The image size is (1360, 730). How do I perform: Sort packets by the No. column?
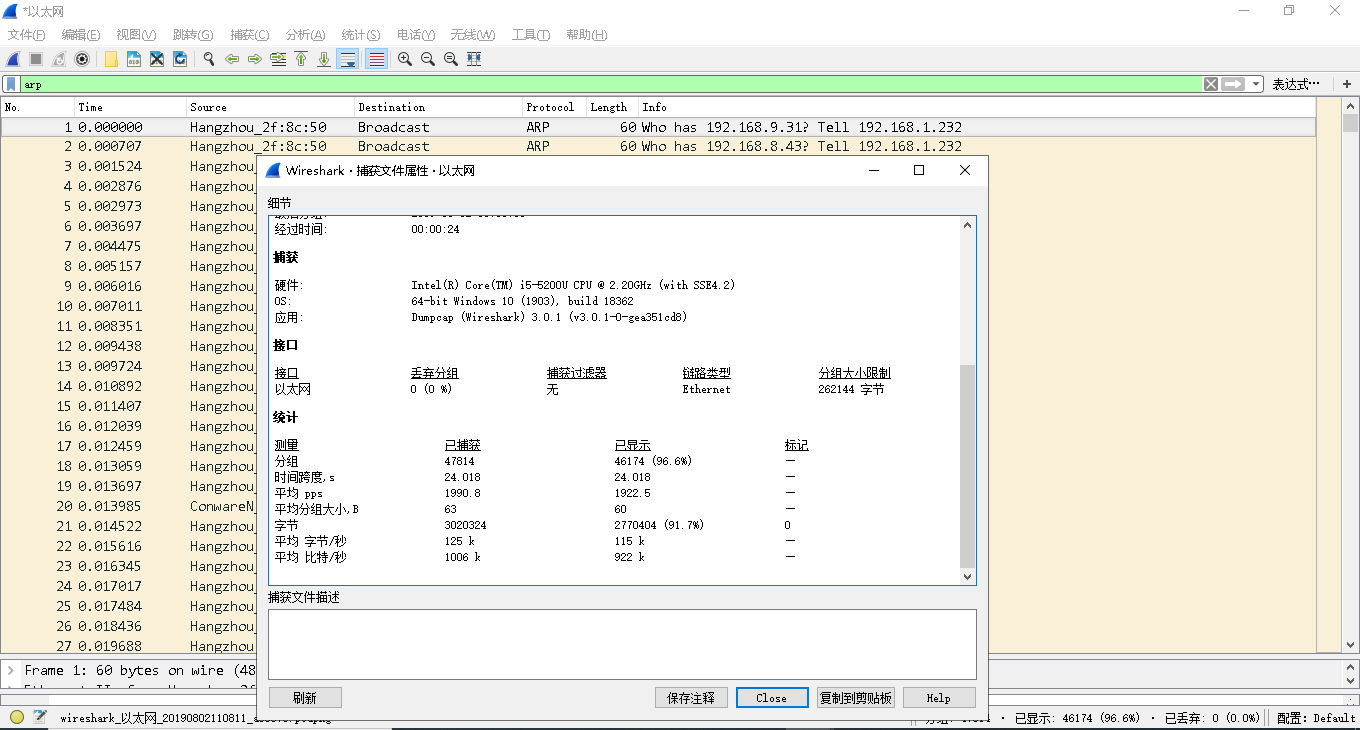[x=38, y=107]
